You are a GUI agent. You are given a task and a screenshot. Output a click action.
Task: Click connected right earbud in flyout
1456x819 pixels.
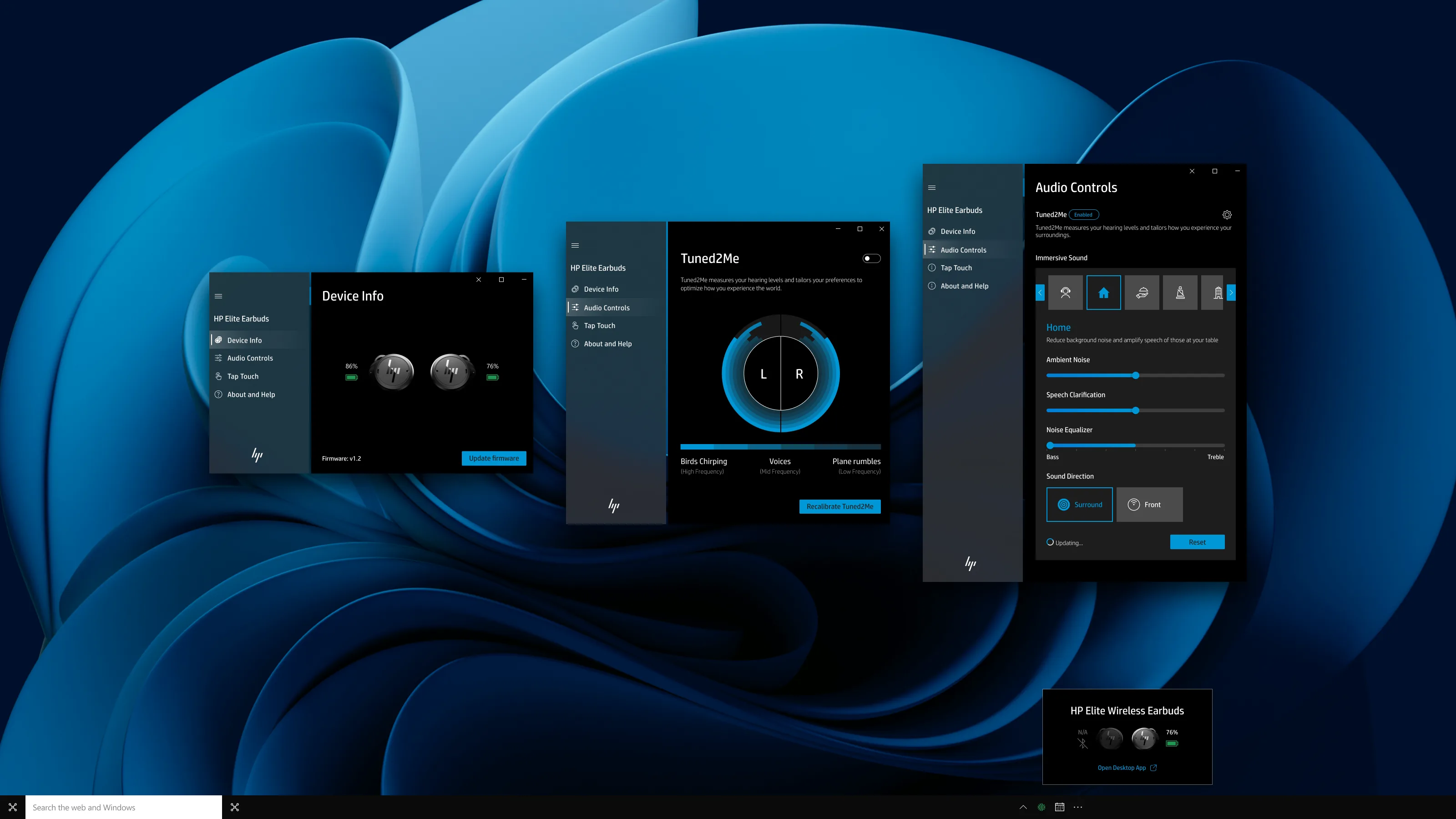[1144, 738]
